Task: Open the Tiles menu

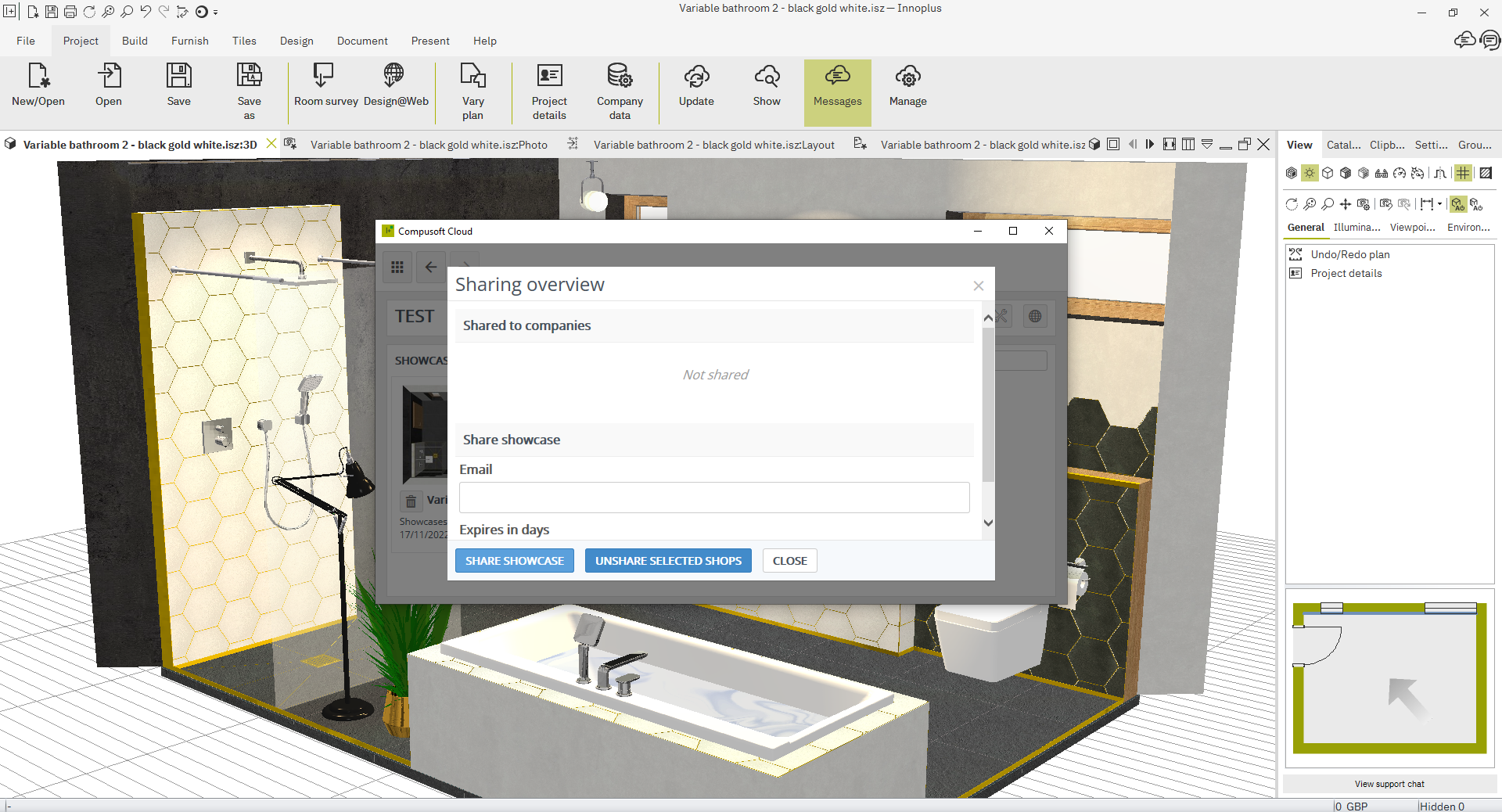Action: (x=244, y=41)
